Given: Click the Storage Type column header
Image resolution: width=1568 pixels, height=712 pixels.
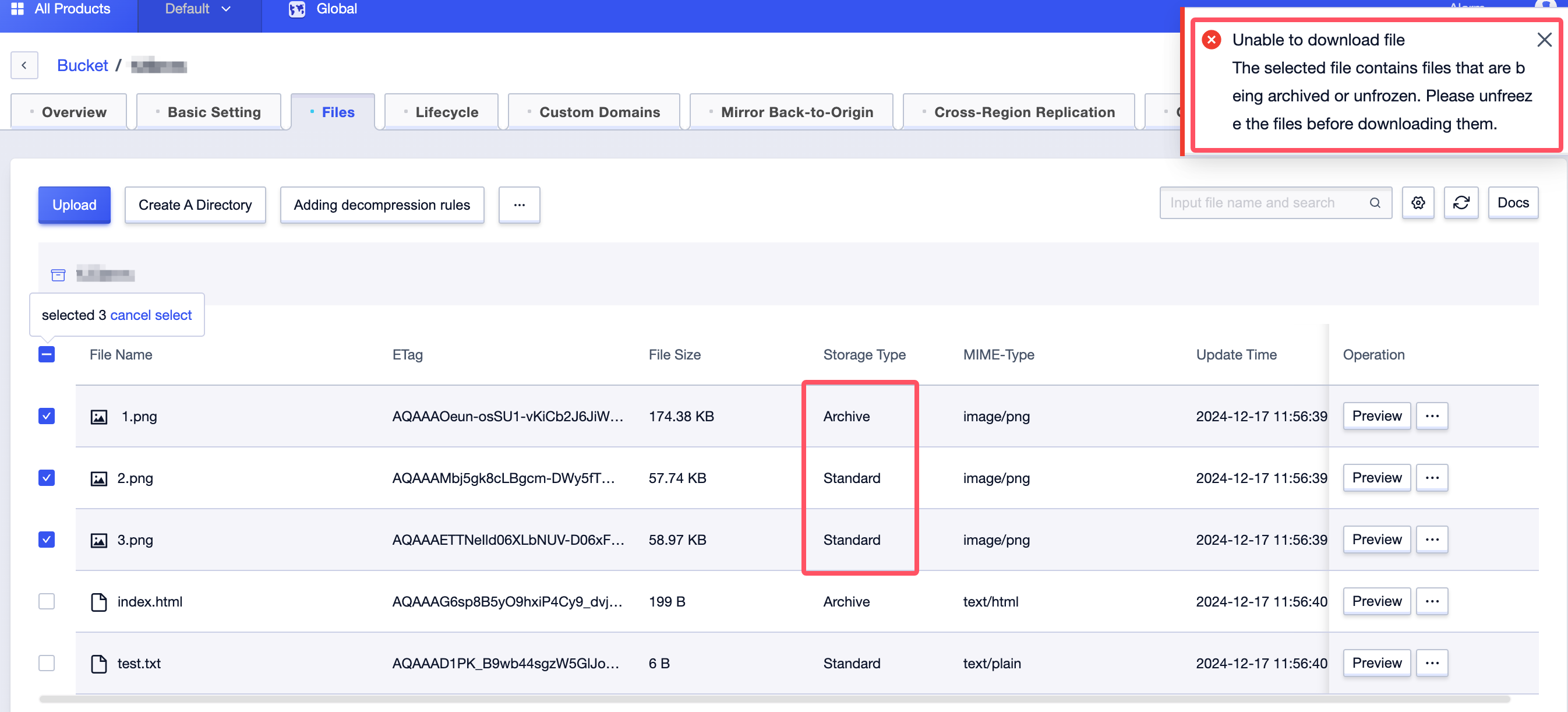Looking at the screenshot, I should 864,354.
